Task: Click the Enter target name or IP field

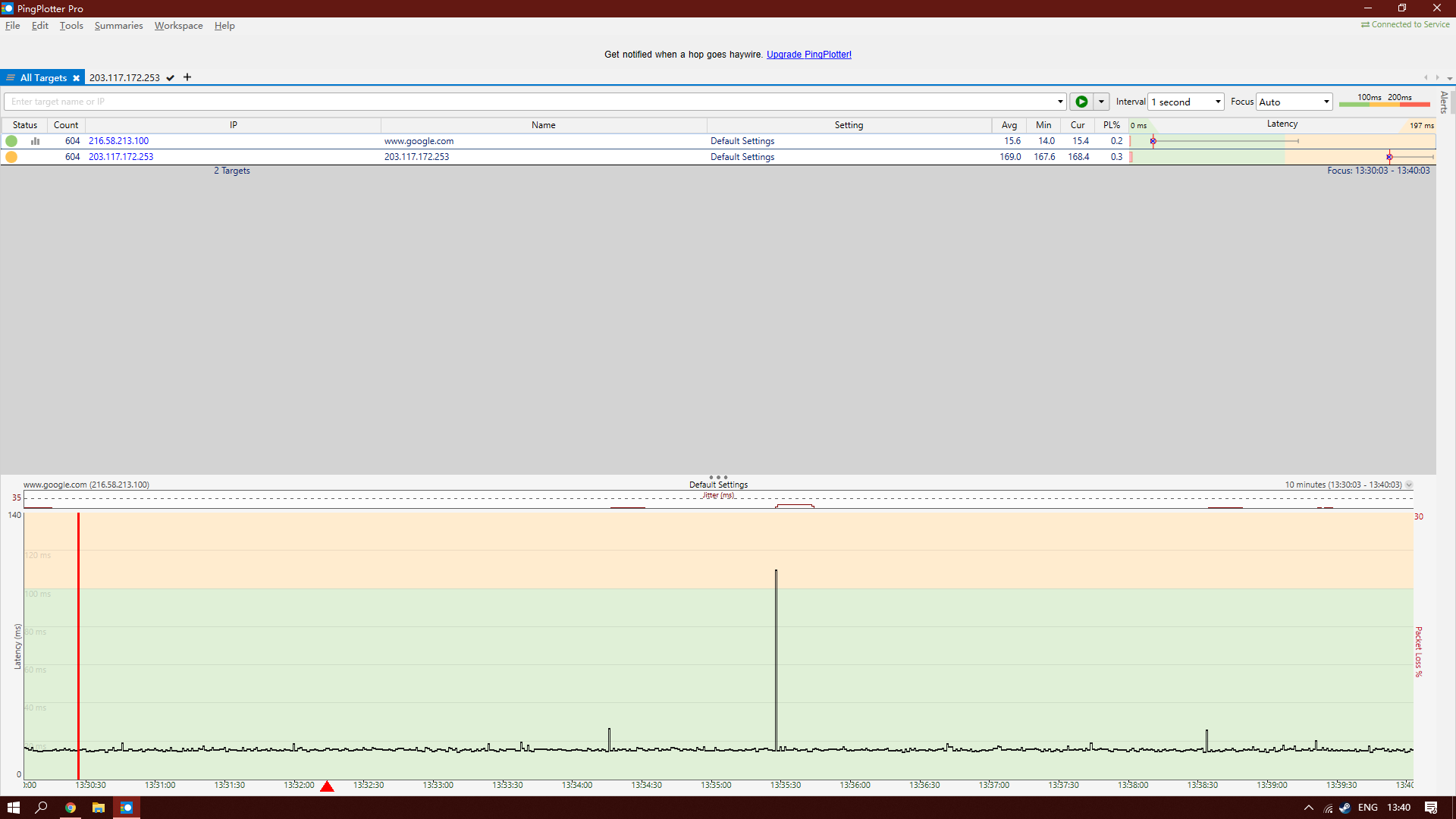Action: tap(531, 102)
